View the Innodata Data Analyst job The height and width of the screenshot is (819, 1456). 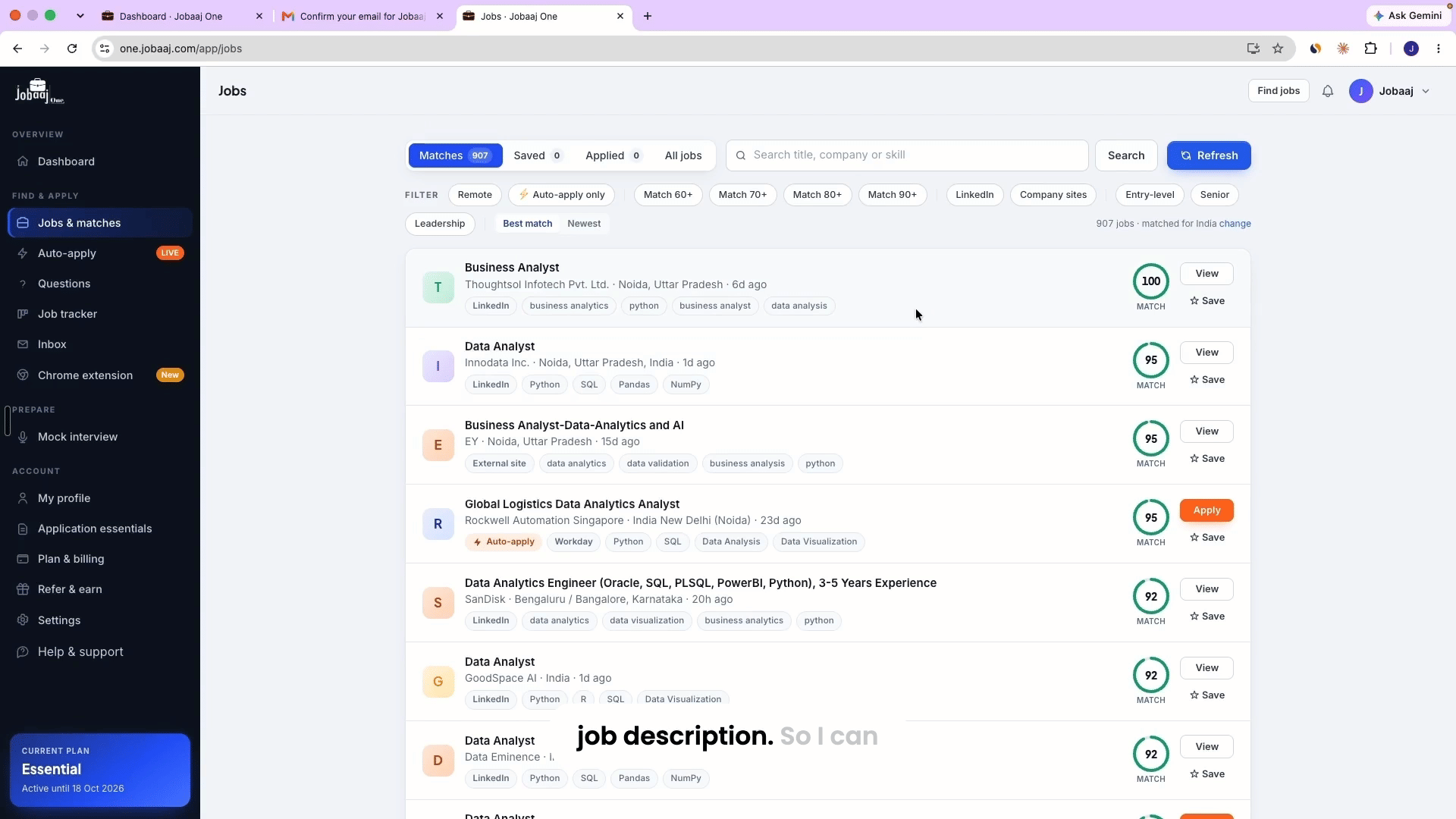1207,353
